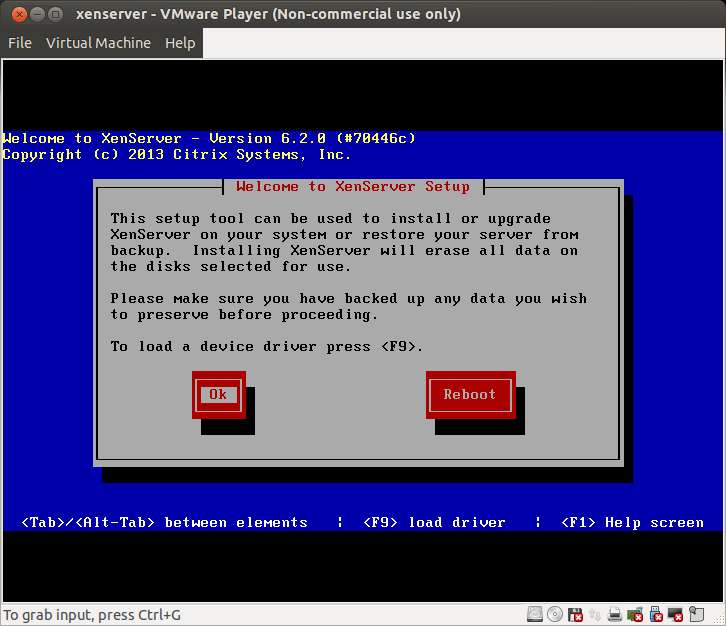Click the Ok button in XenServer Setup
This screenshot has height=626, width=726.
coord(219,394)
